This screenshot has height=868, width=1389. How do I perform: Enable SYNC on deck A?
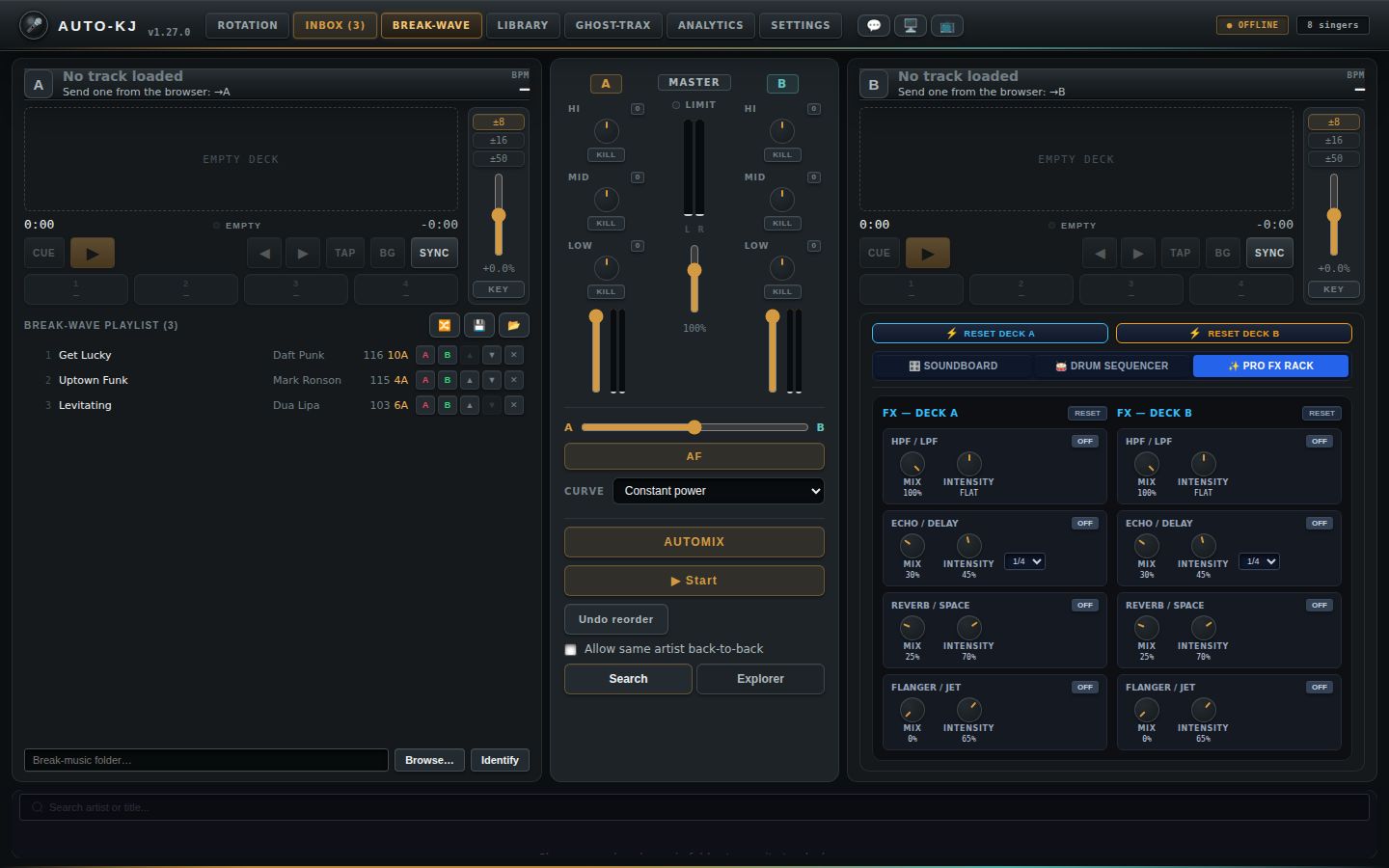[434, 254]
